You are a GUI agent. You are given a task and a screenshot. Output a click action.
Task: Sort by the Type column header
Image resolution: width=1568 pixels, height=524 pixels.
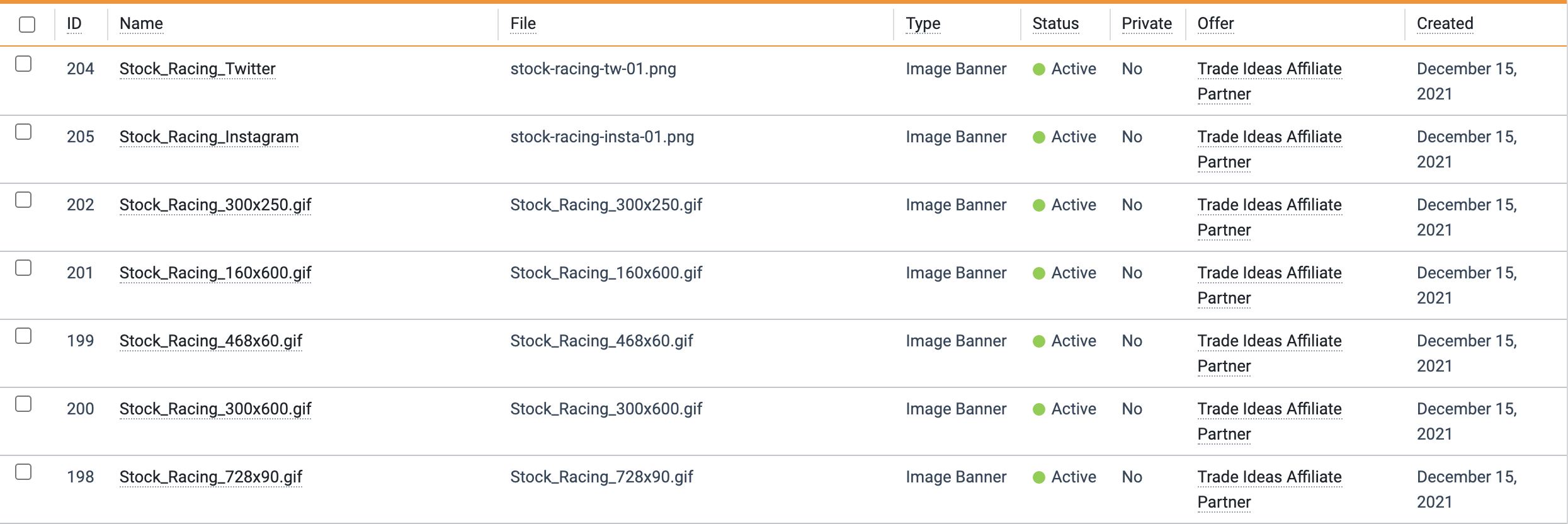(923, 24)
